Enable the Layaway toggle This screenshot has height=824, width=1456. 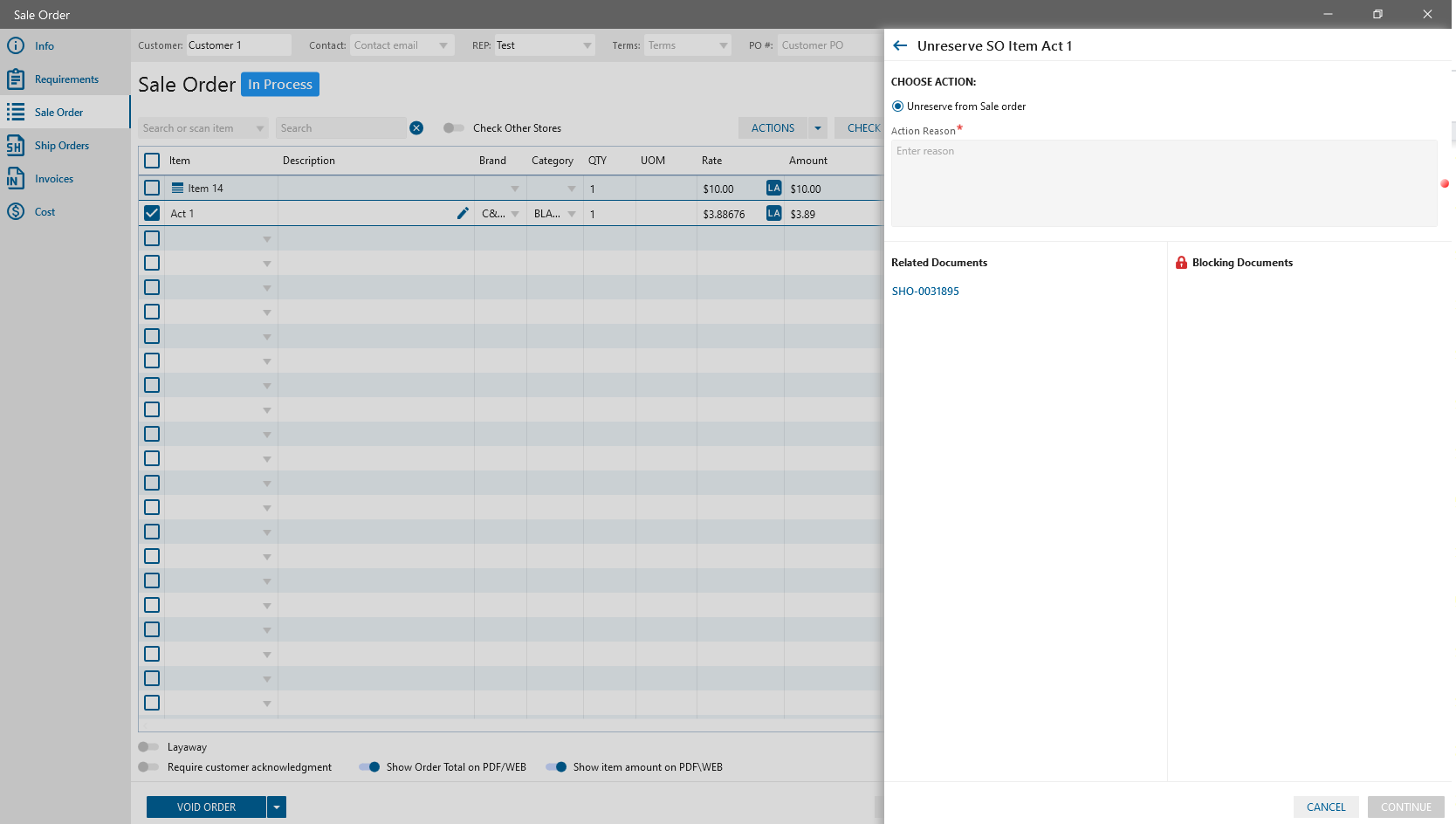(x=148, y=747)
